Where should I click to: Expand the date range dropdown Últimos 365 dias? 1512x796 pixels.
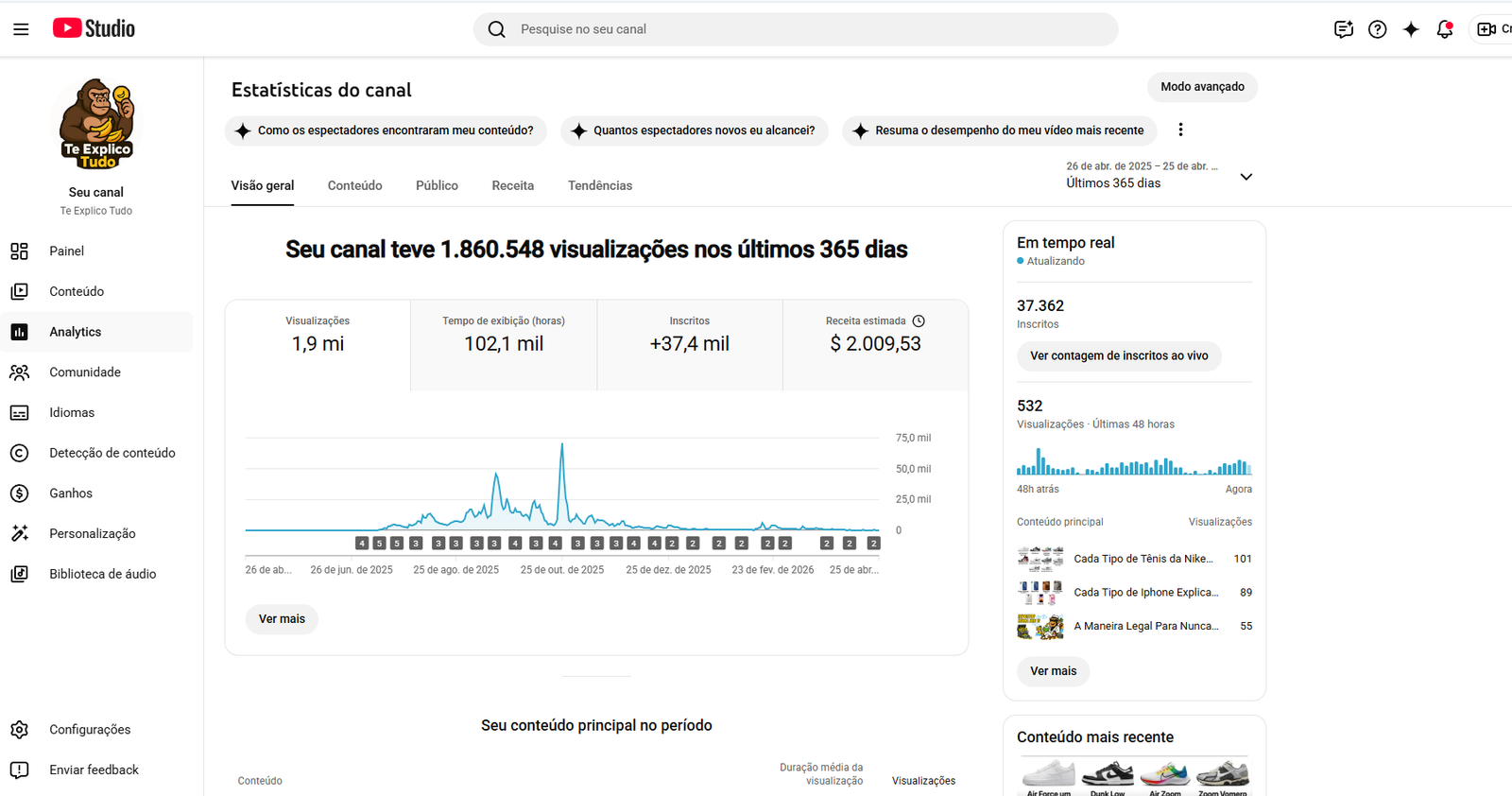(x=1246, y=177)
